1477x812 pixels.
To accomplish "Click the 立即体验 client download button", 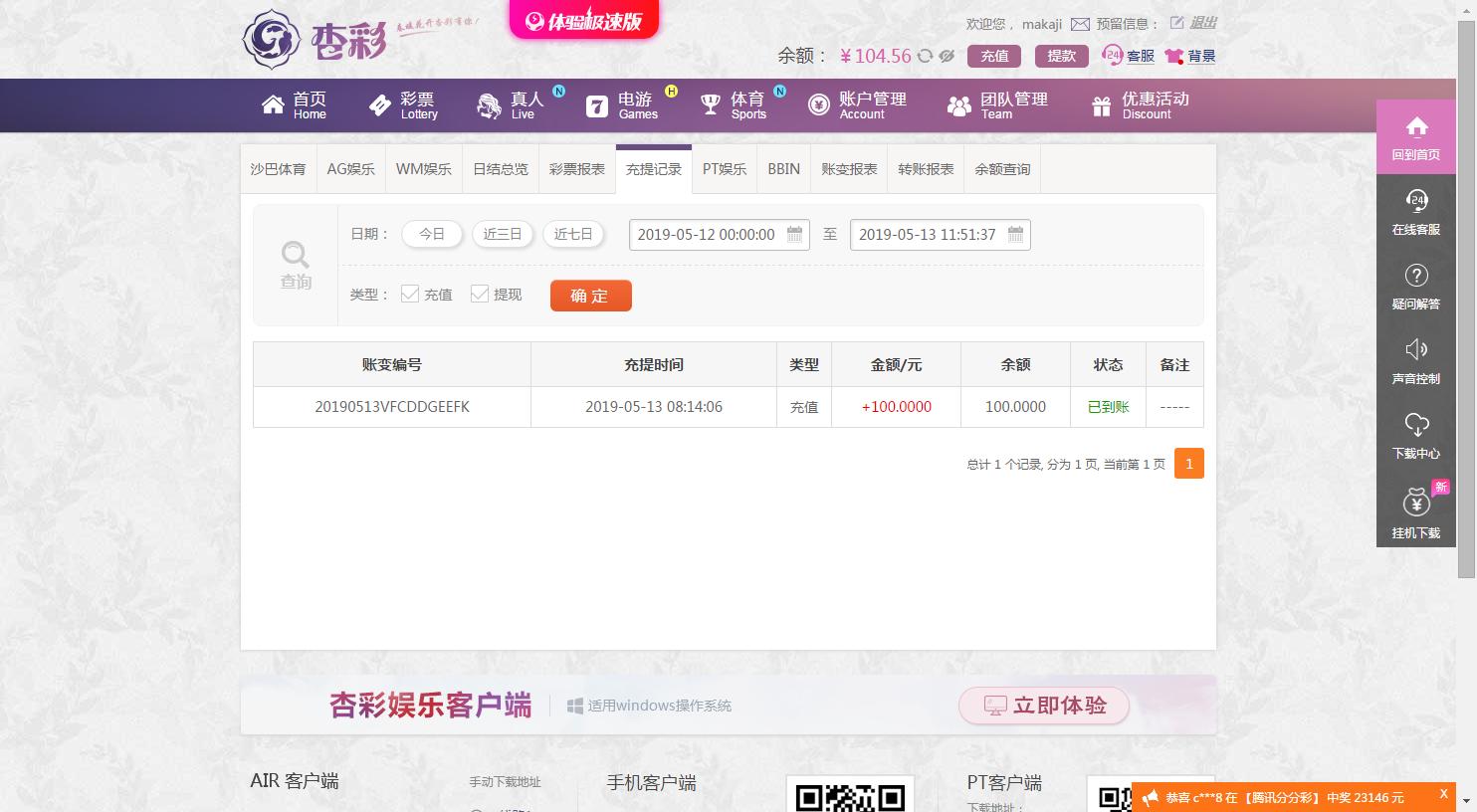I will click(x=1044, y=706).
